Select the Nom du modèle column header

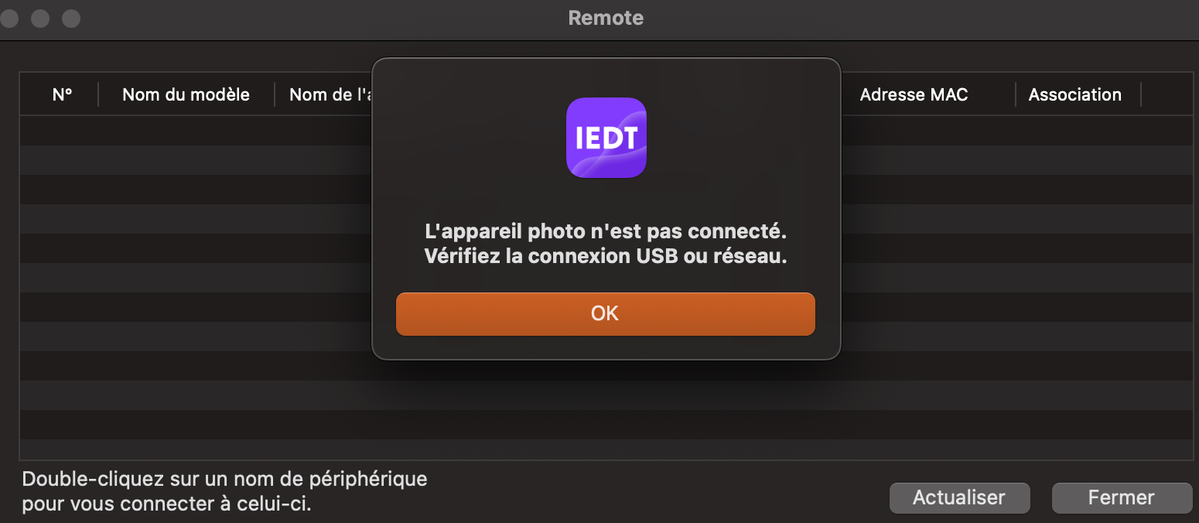click(x=185, y=95)
